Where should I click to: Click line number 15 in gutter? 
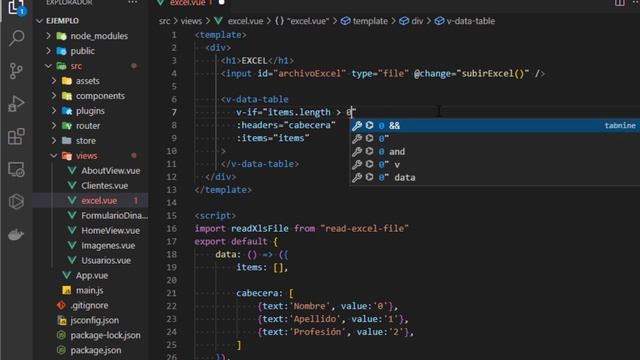tap(171, 216)
